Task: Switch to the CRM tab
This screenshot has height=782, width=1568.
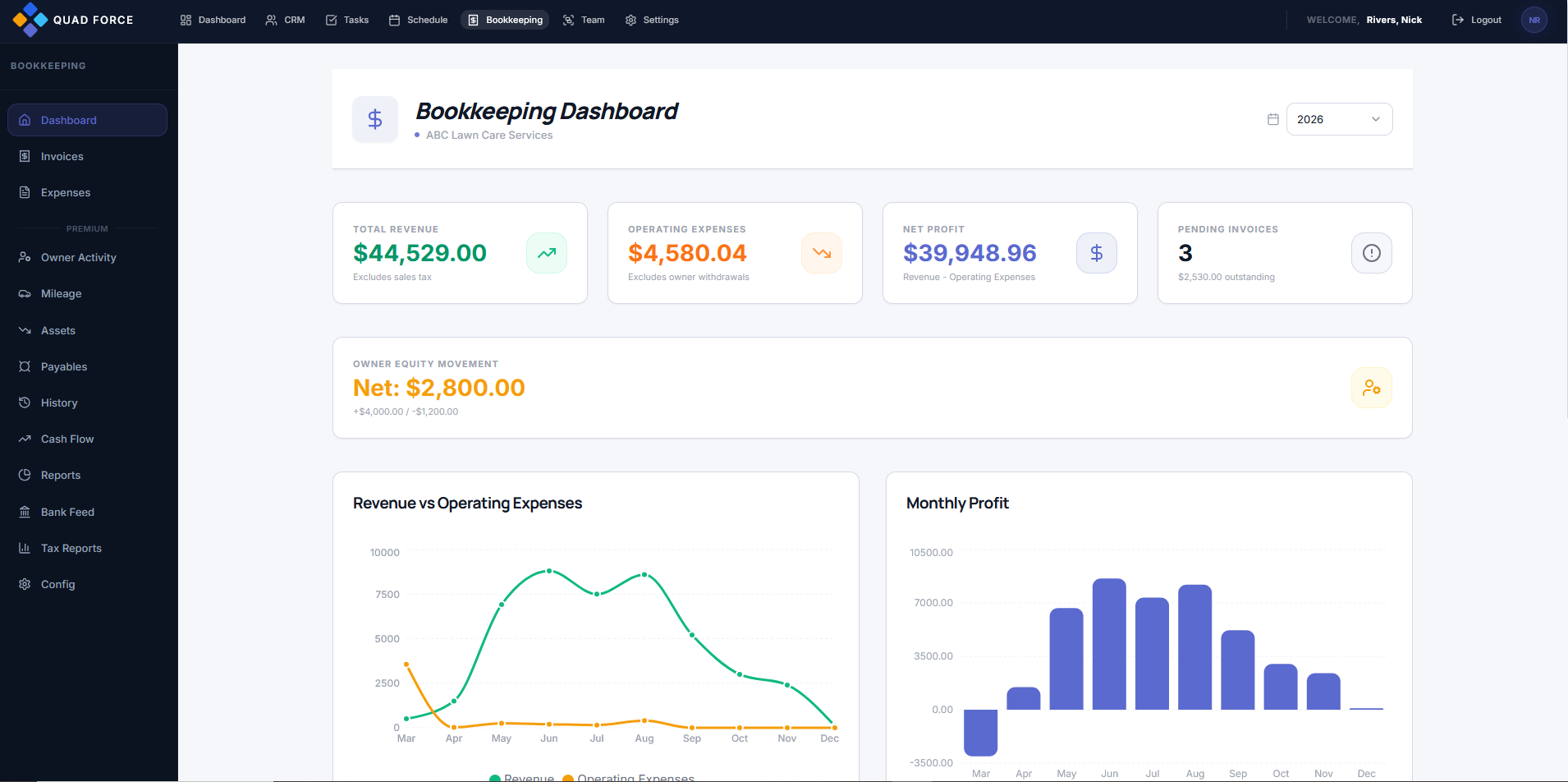Action: 286,20
